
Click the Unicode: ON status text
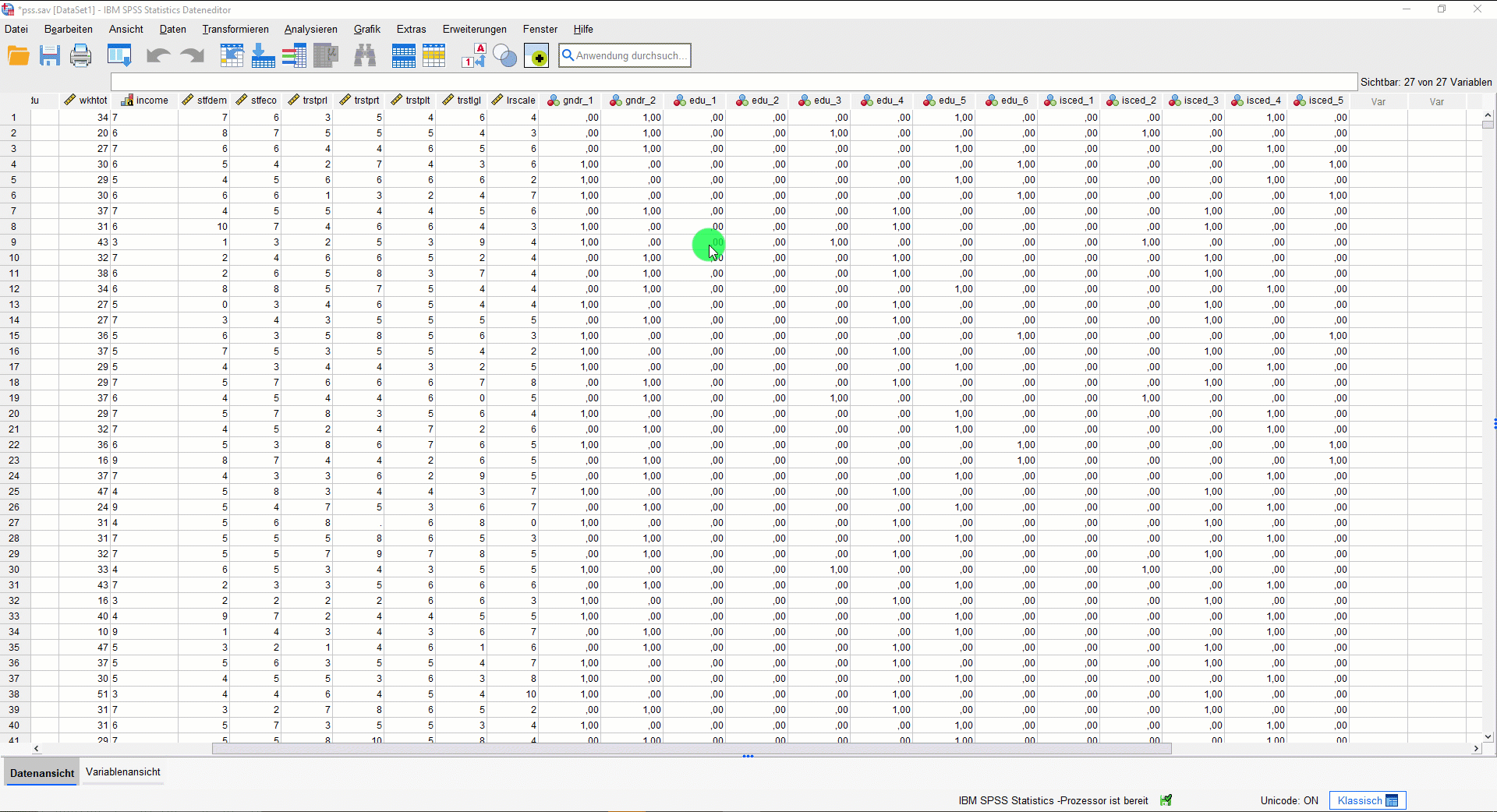tap(1290, 800)
